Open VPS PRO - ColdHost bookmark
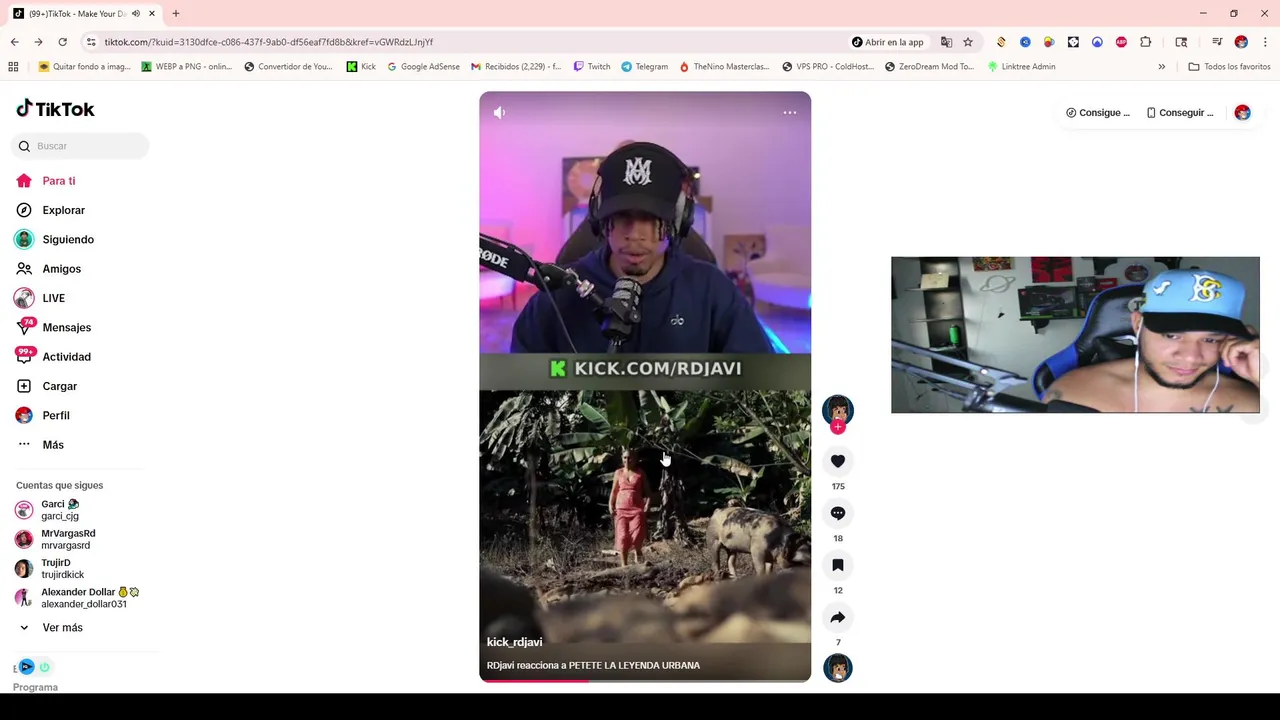Viewport: 1280px width, 720px height. click(x=828, y=67)
